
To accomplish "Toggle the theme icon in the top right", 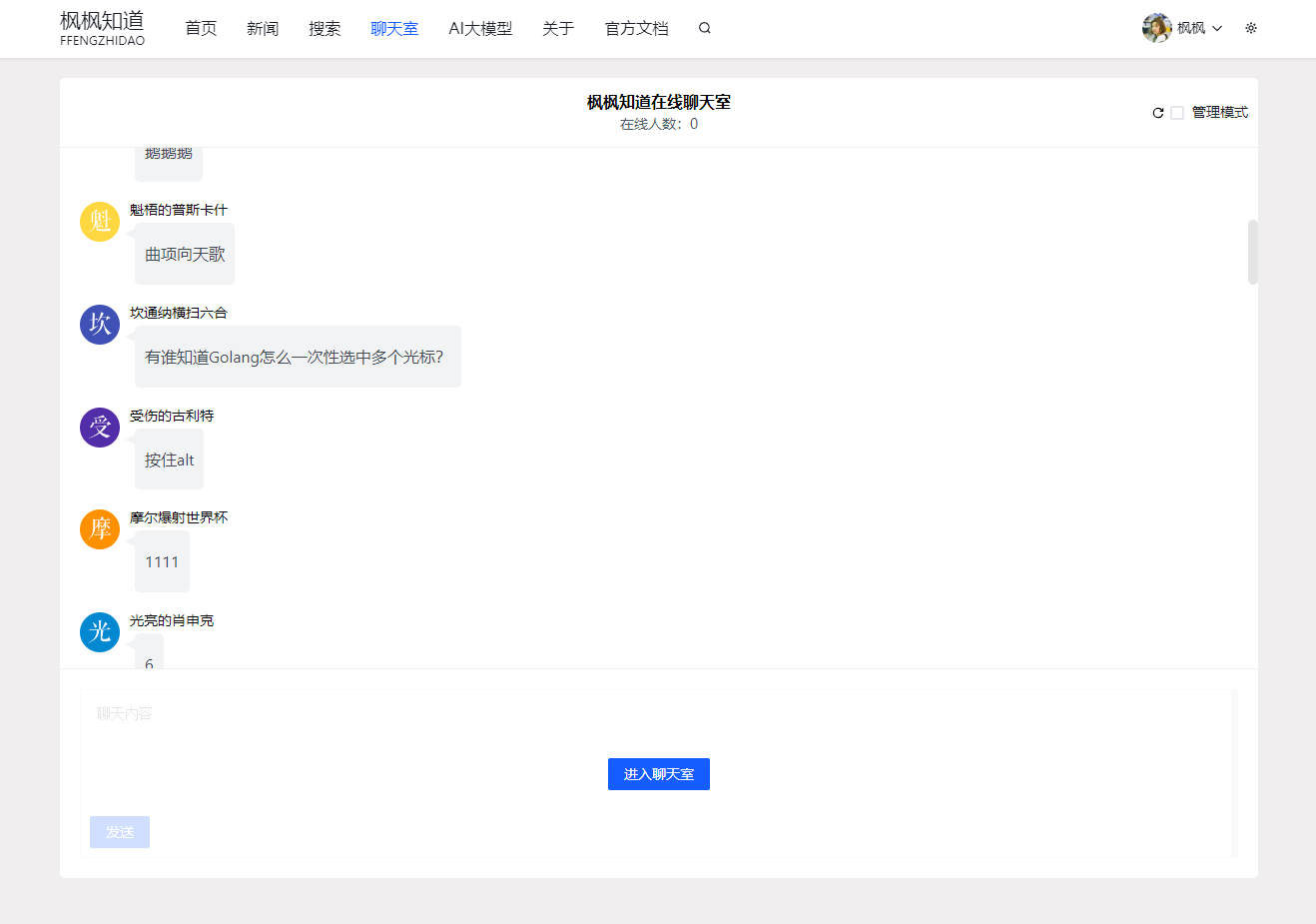I will coord(1251,28).
